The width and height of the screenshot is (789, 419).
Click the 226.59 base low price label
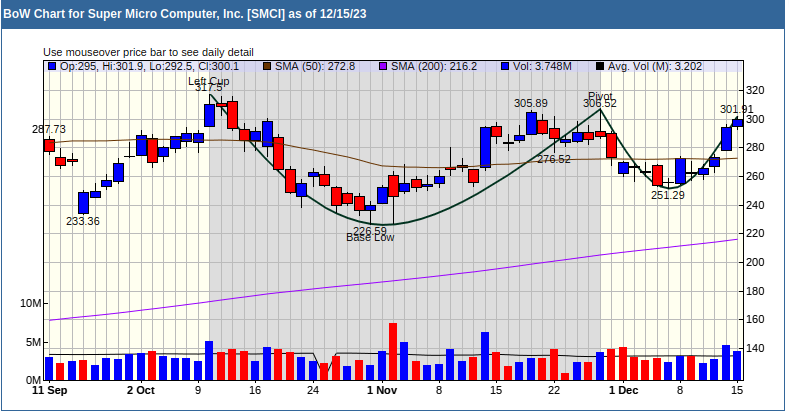tap(370, 231)
